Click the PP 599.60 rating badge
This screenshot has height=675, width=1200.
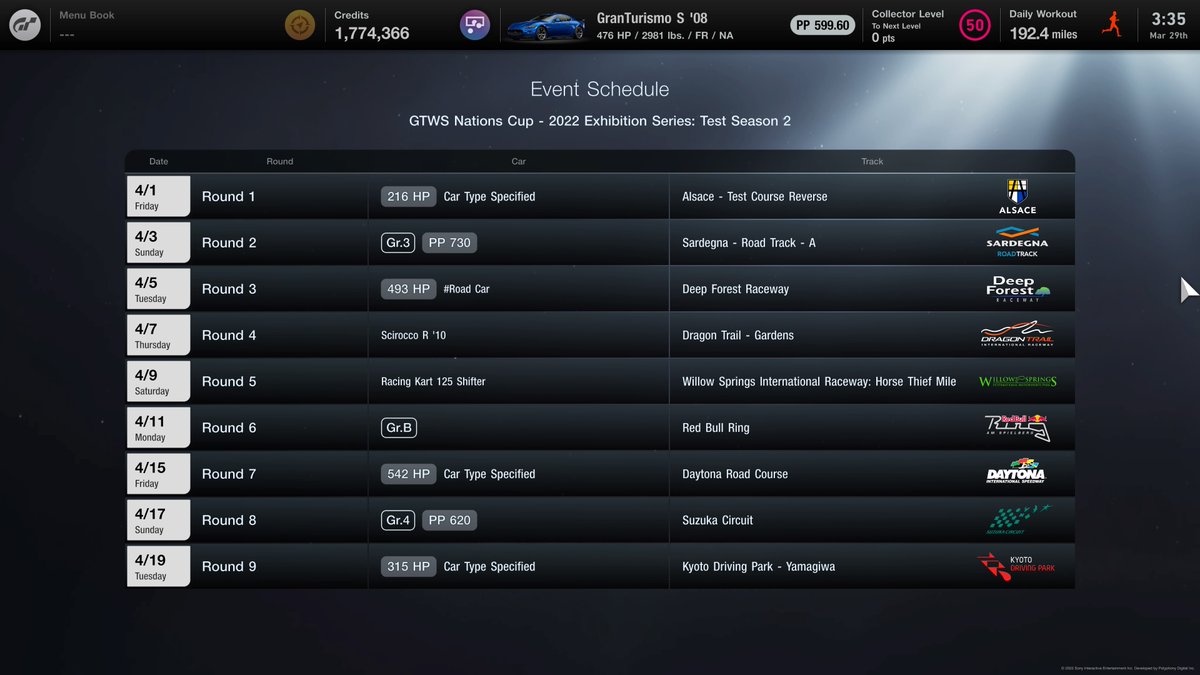tap(823, 25)
